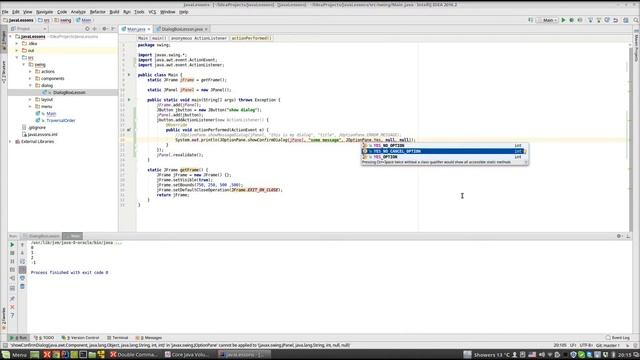Viewport: 640px width, 360px height.
Task: Open the Messages tool window button
Action: click(149, 338)
